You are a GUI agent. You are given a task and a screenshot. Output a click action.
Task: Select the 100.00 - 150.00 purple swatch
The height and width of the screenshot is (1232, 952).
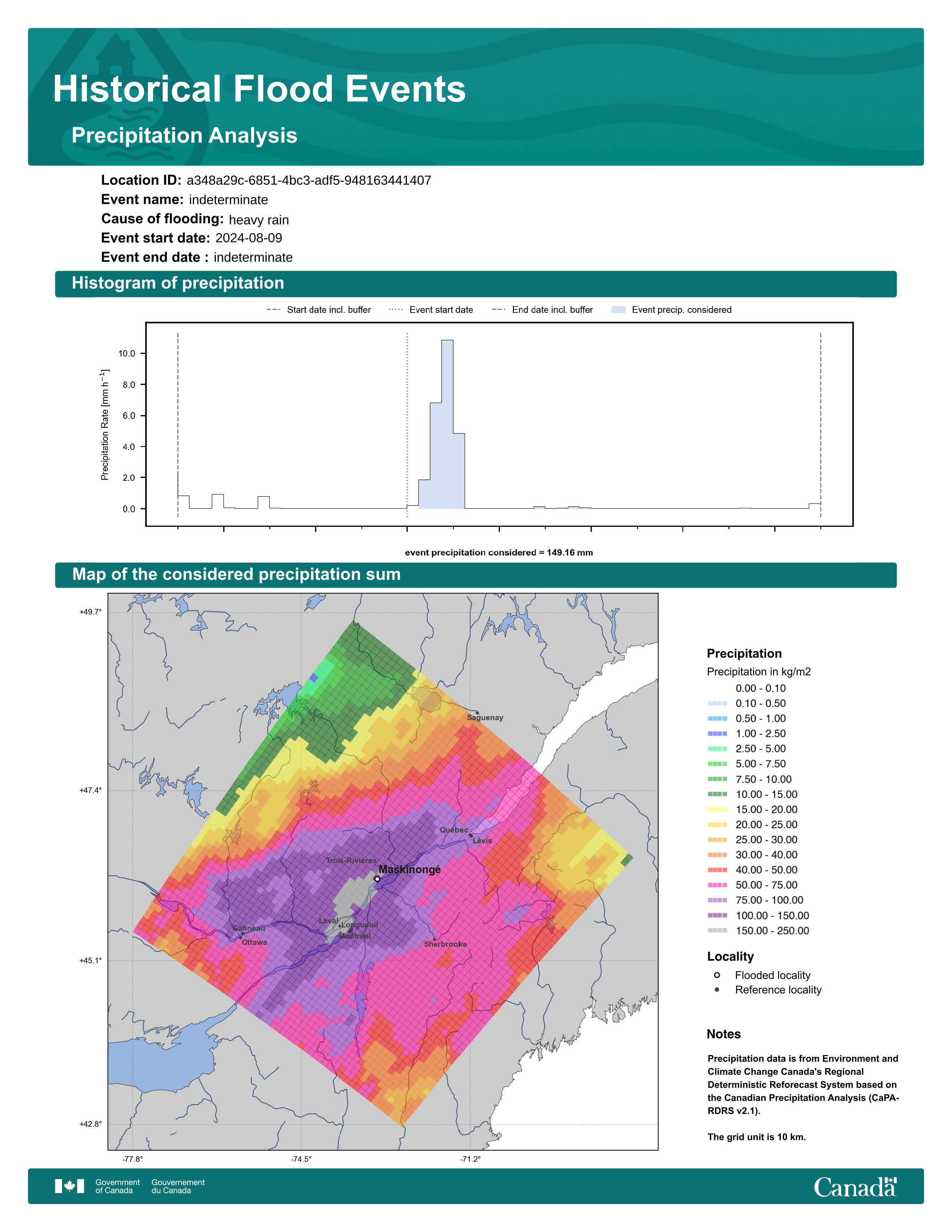pyautogui.click(x=718, y=915)
